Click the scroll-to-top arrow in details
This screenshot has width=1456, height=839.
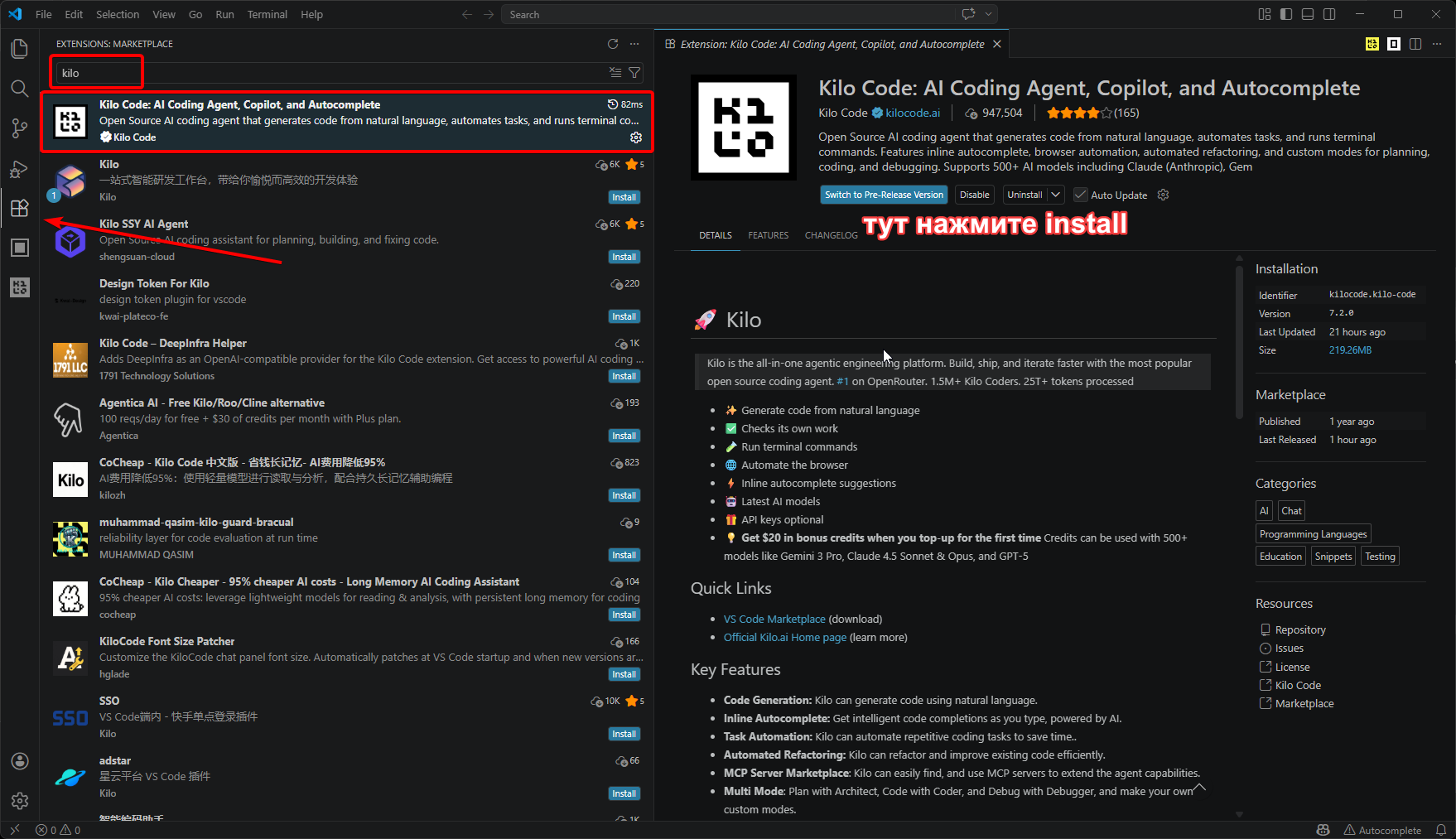pyautogui.click(x=1198, y=787)
